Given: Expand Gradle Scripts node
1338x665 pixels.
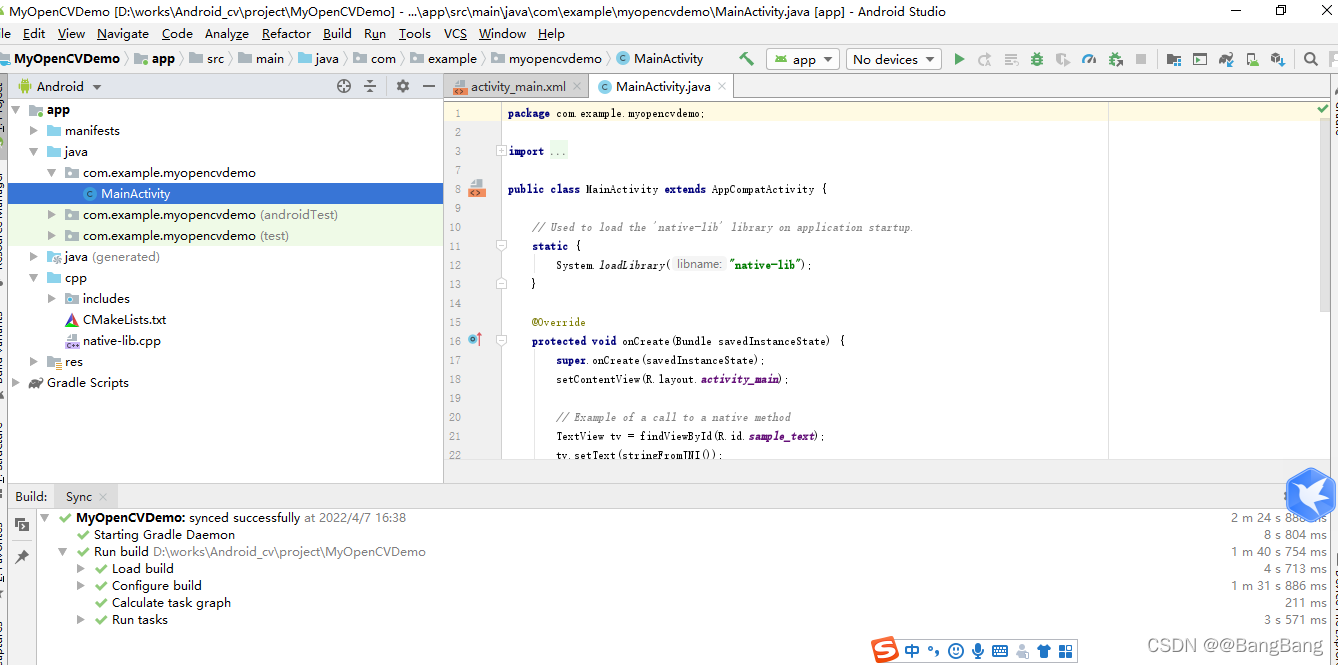Looking at the screenshot, I should click(16, 383).
